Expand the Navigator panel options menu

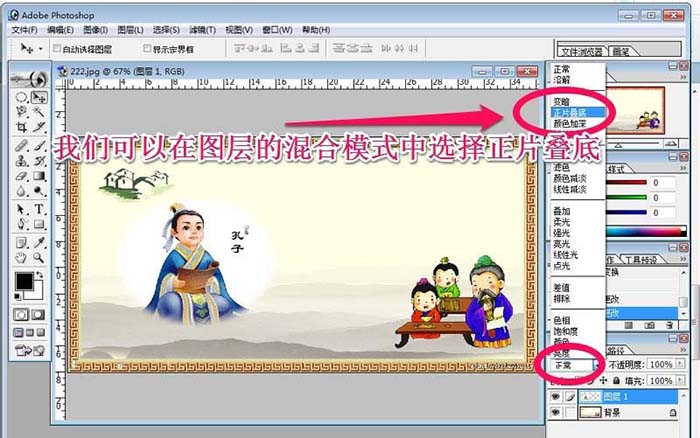(x=683, y=78)
